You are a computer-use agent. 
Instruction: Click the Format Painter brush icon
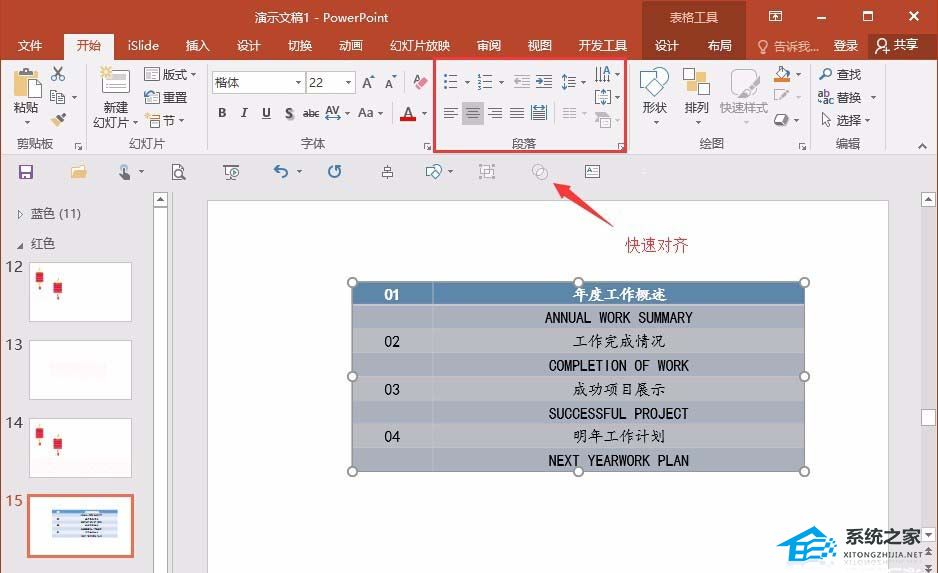(x=58, y=120)
